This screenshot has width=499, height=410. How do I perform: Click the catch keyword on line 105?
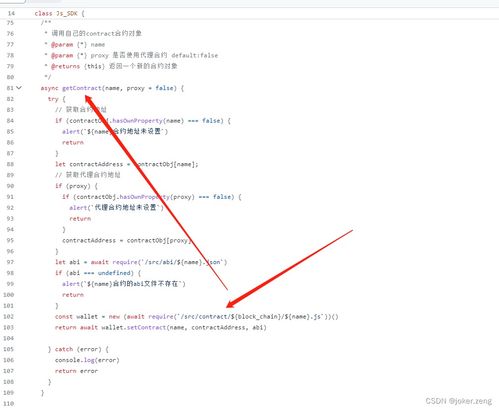point(64,349)
